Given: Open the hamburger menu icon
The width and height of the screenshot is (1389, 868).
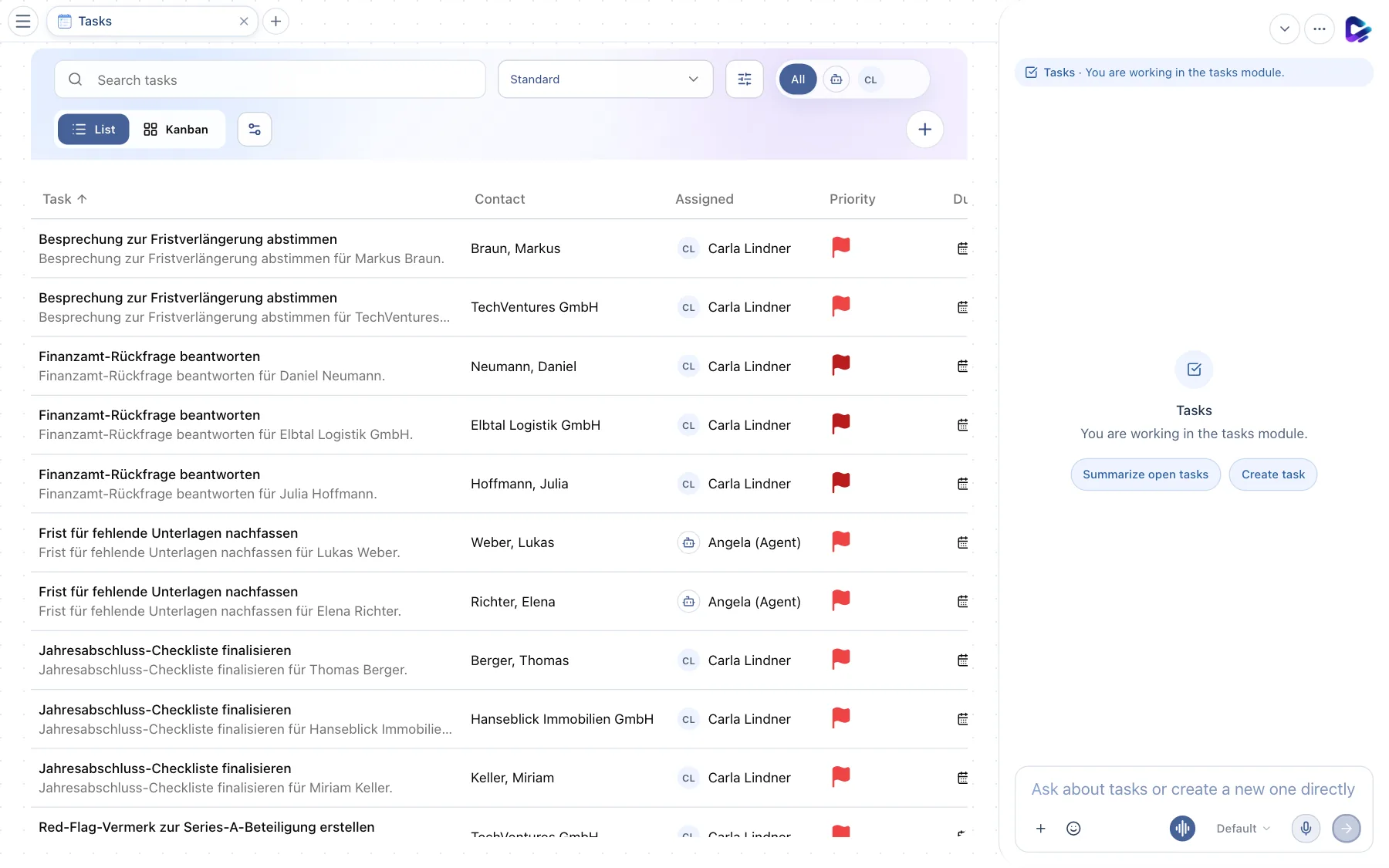Looking at the screenshot, I should [23, 22].
